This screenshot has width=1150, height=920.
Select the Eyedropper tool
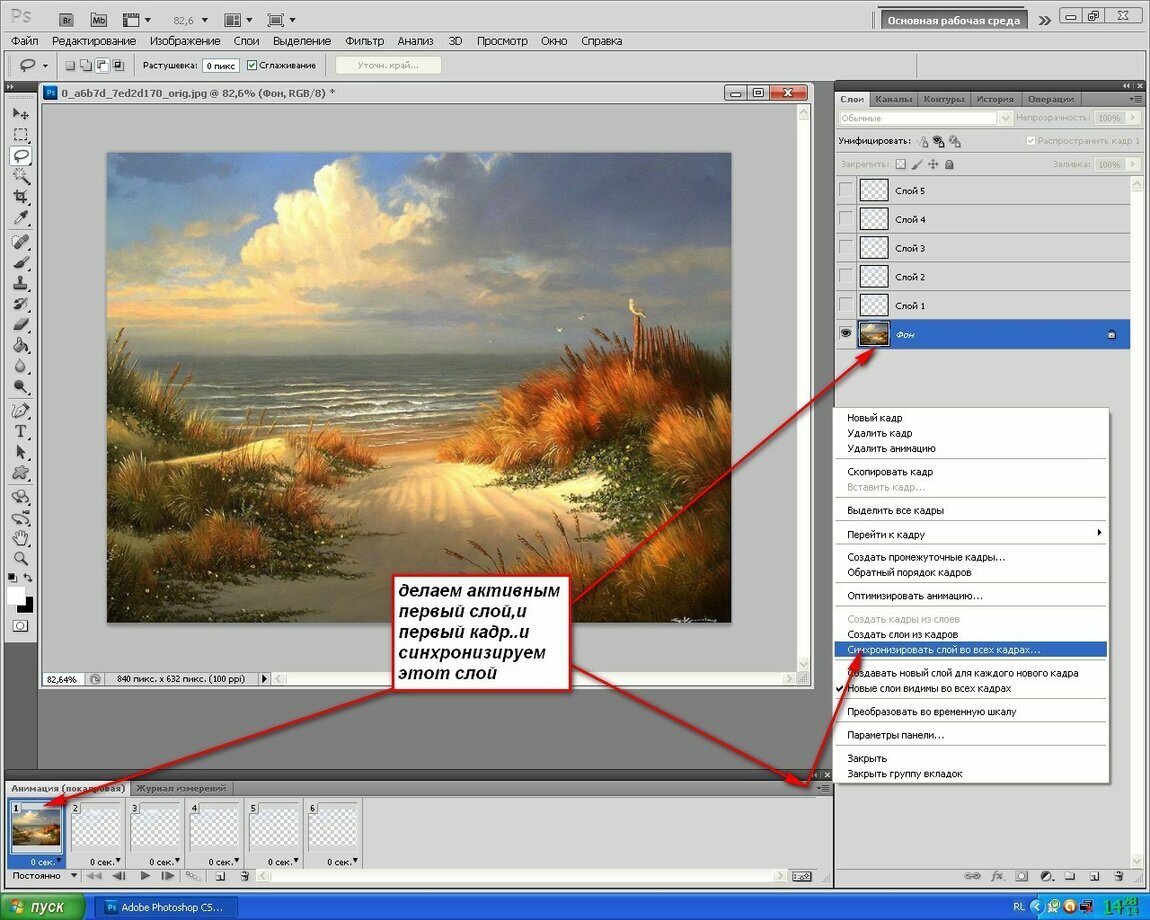(21, 217)
